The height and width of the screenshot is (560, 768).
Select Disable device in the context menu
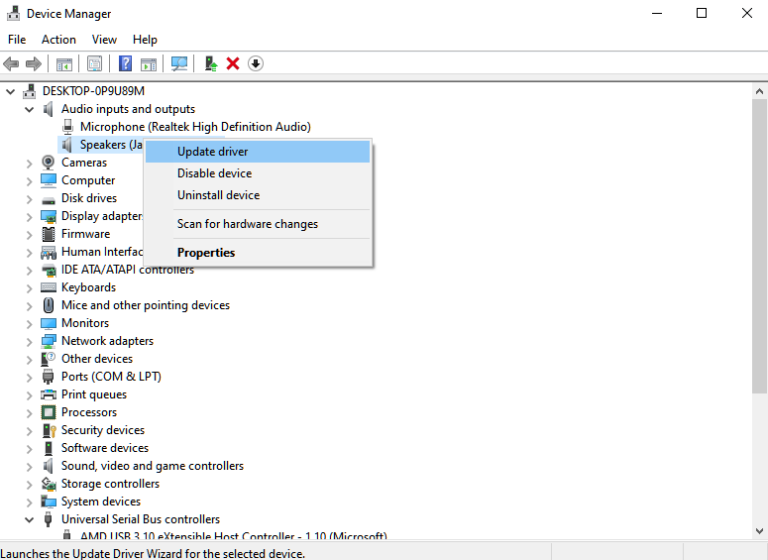[x=214, y=173]
